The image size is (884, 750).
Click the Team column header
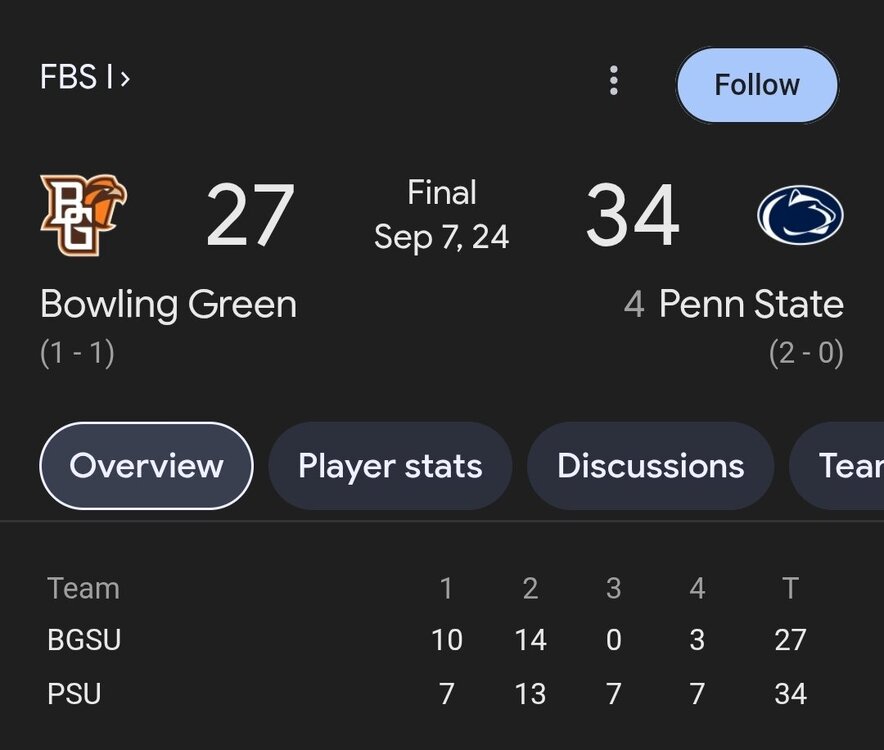point(83,588)
